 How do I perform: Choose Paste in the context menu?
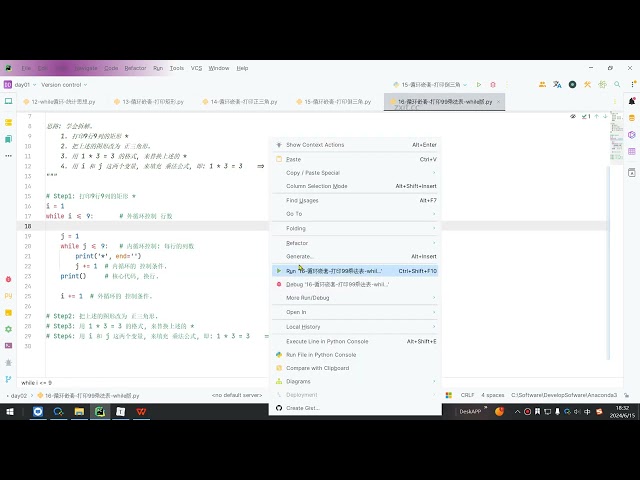point(355,159)
